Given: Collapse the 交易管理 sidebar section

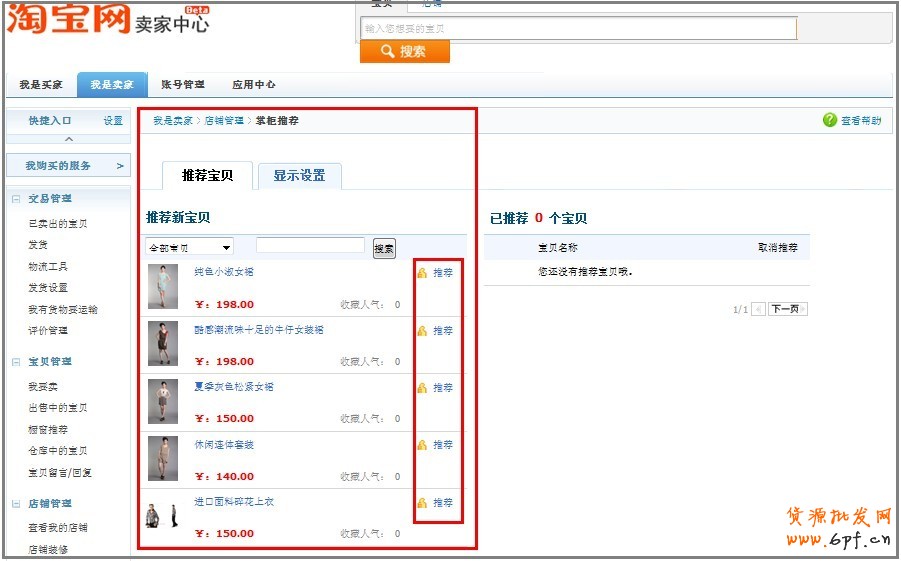Looking at the screenshot, I should click(x=16, y=199).
